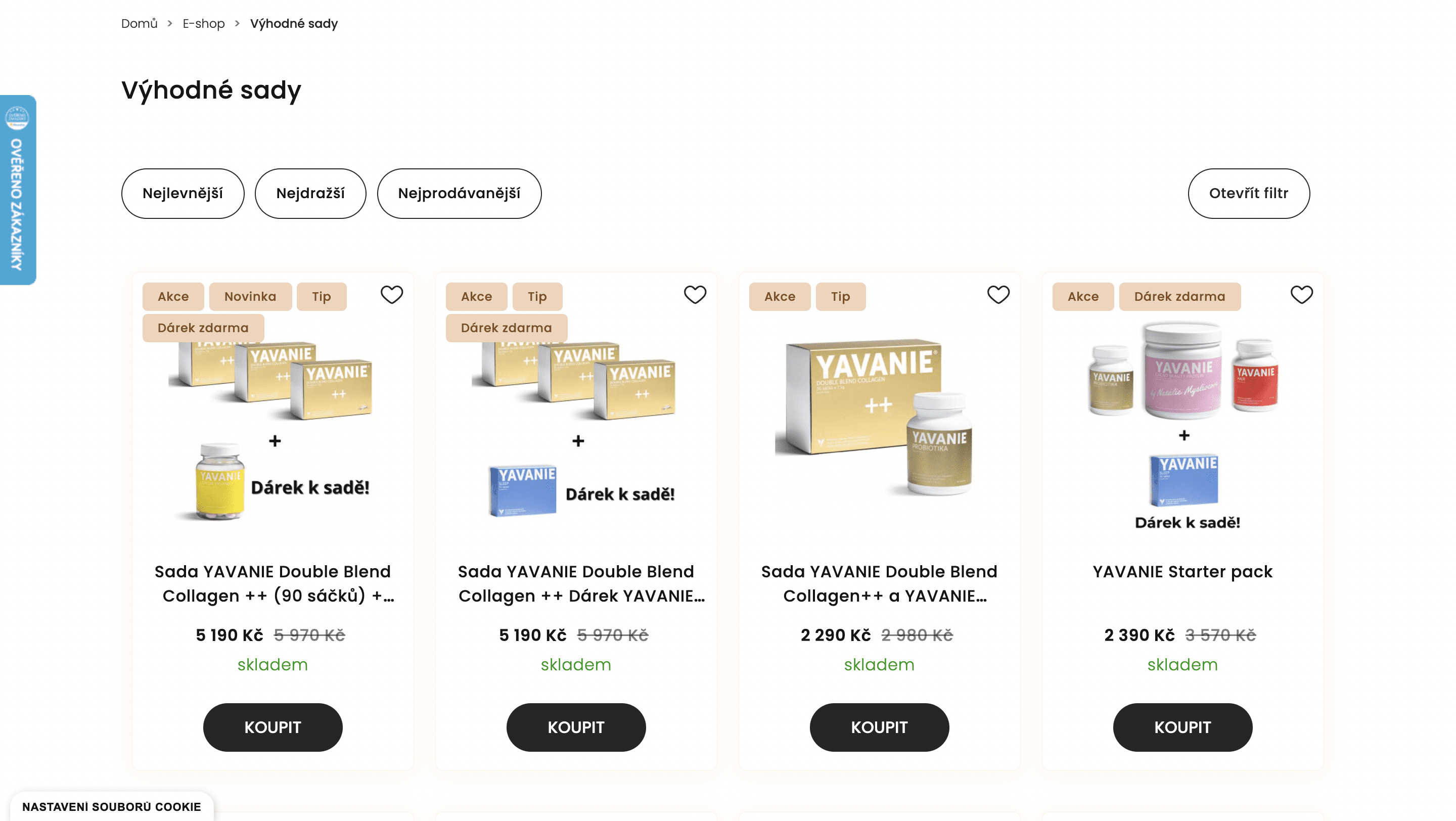Go to Domů breadcrumb
This screenshot has width=1456, height=821.
[139, 24]
